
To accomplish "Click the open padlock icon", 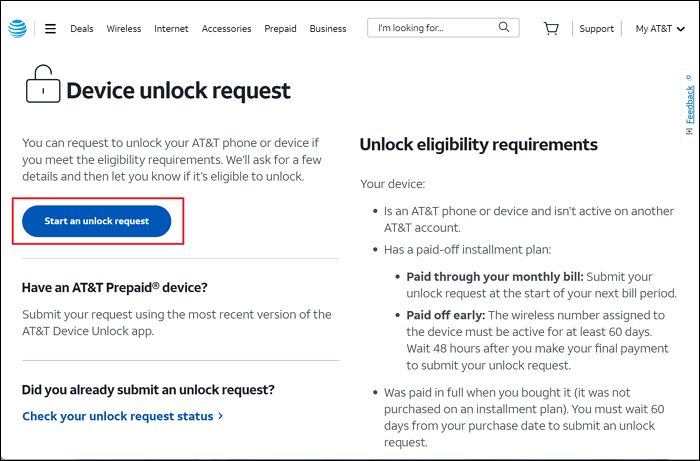I will 40,85.
